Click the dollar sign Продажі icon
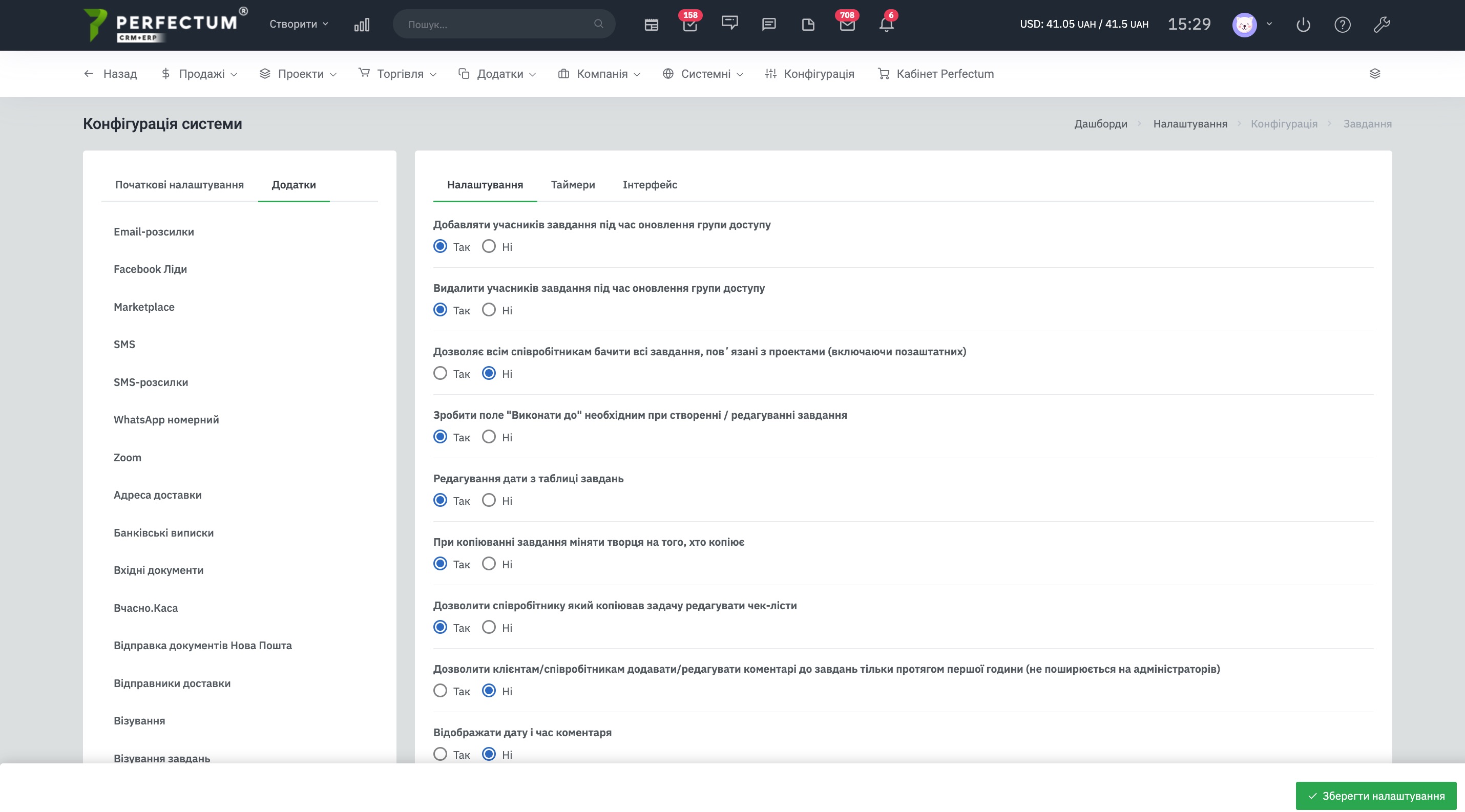The height and width of the screenshot is (812, 1465). click(165, 73)
